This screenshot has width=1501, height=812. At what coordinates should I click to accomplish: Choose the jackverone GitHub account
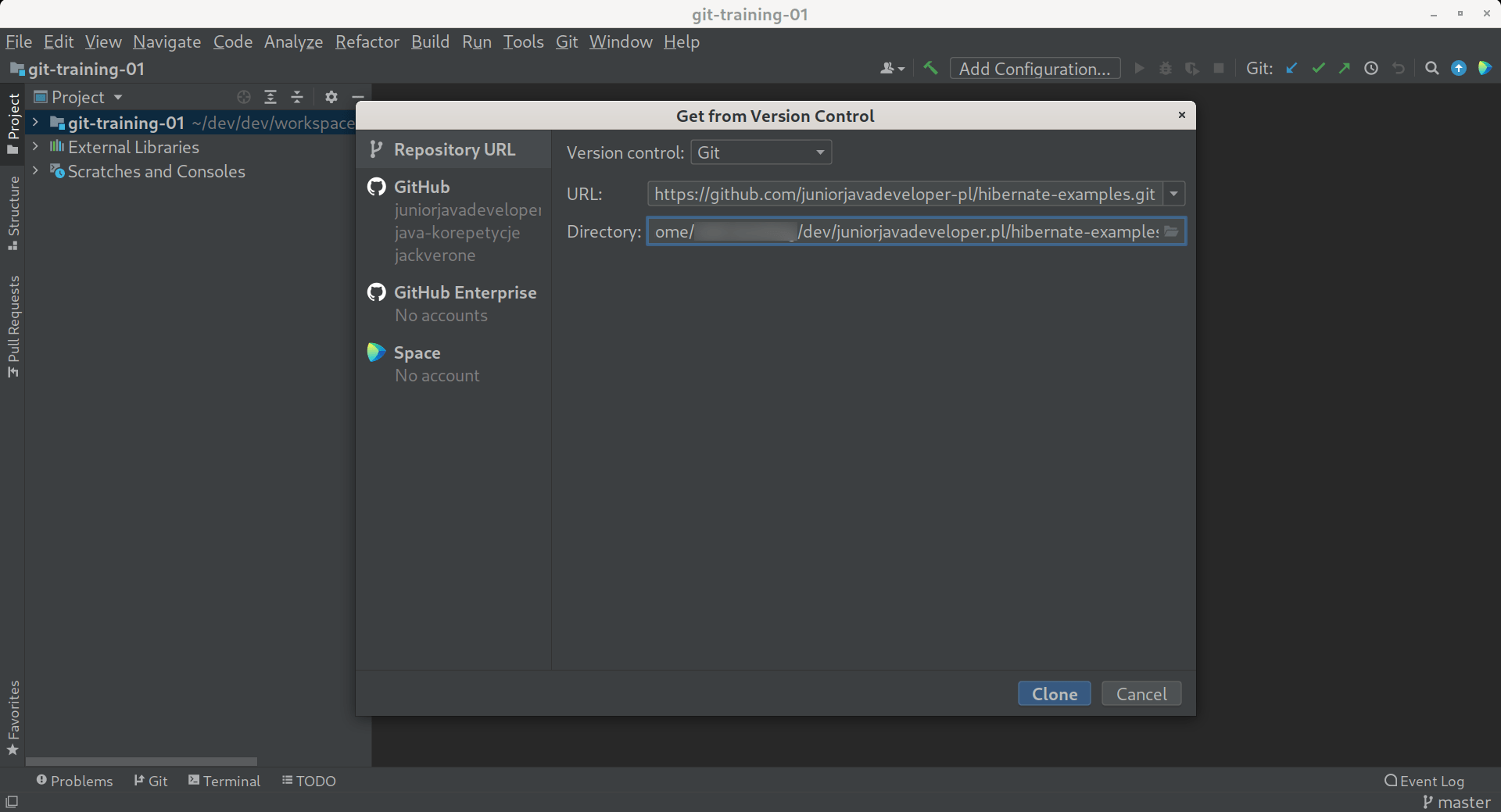(x=435, y=256)
